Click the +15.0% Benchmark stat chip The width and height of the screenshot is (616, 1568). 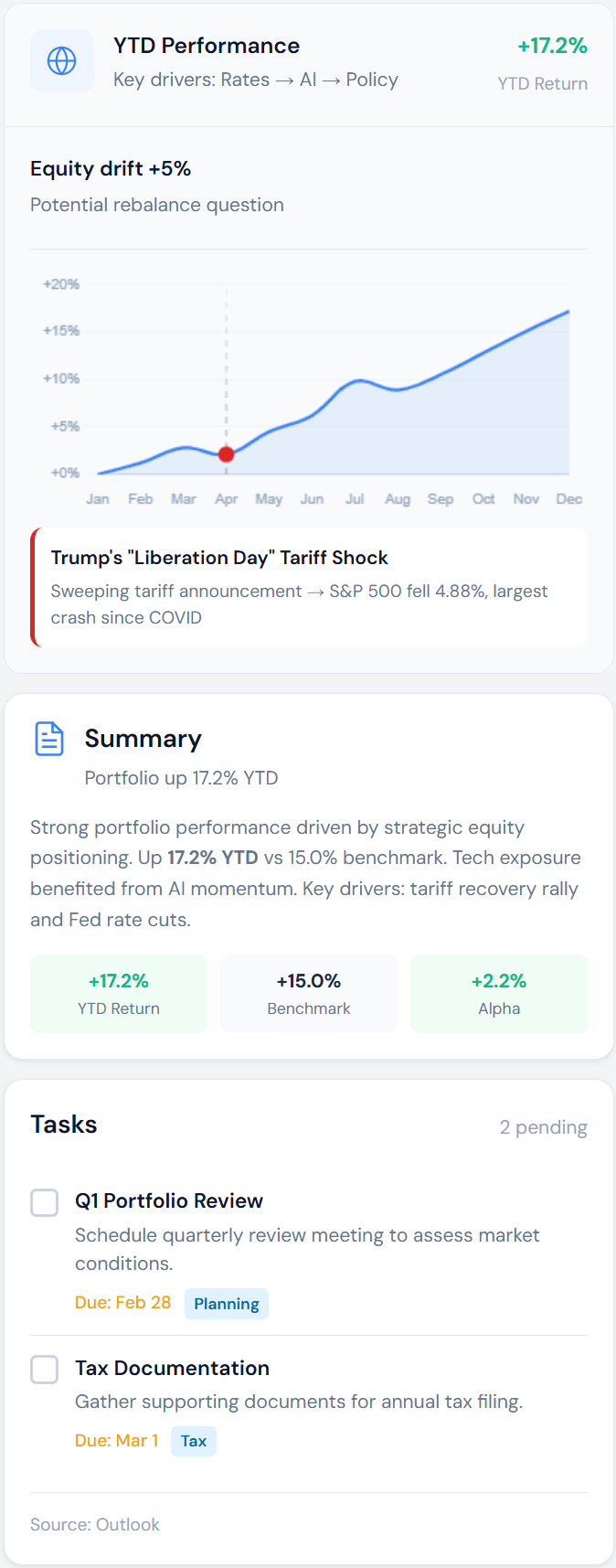(308, 993)
